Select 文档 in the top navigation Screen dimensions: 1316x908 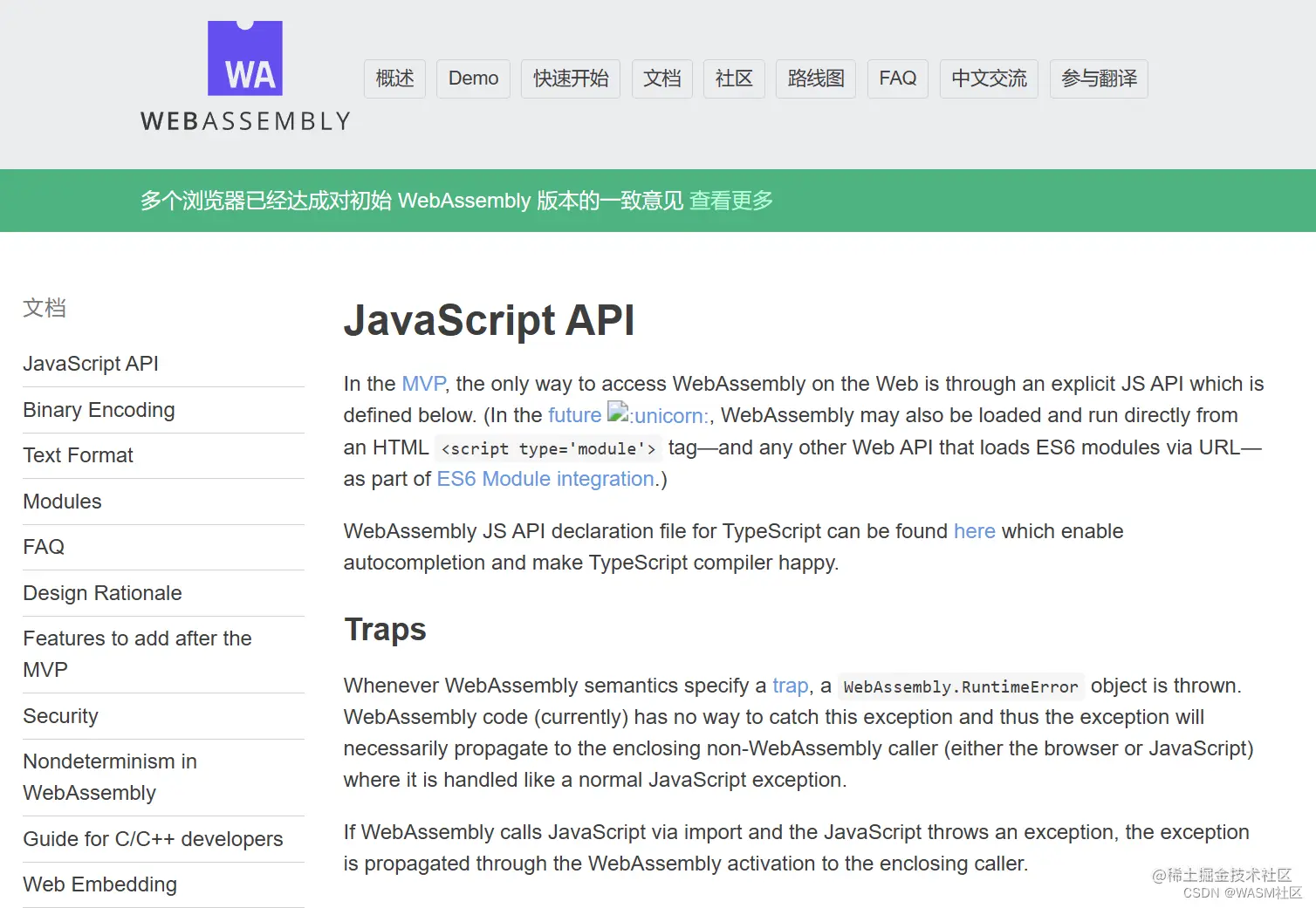(x=661, y=79)
